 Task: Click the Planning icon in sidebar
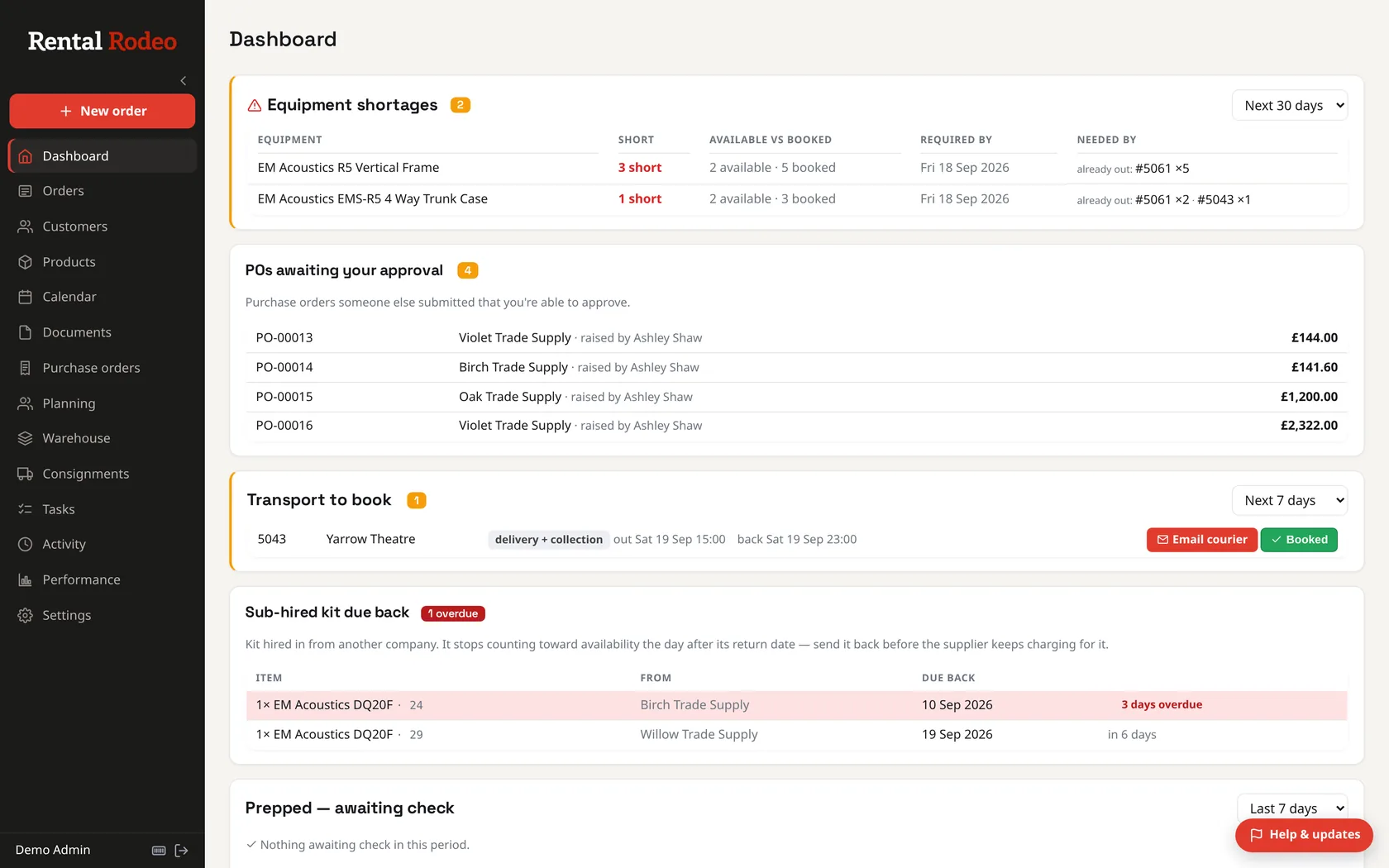(x=26, y=403)
